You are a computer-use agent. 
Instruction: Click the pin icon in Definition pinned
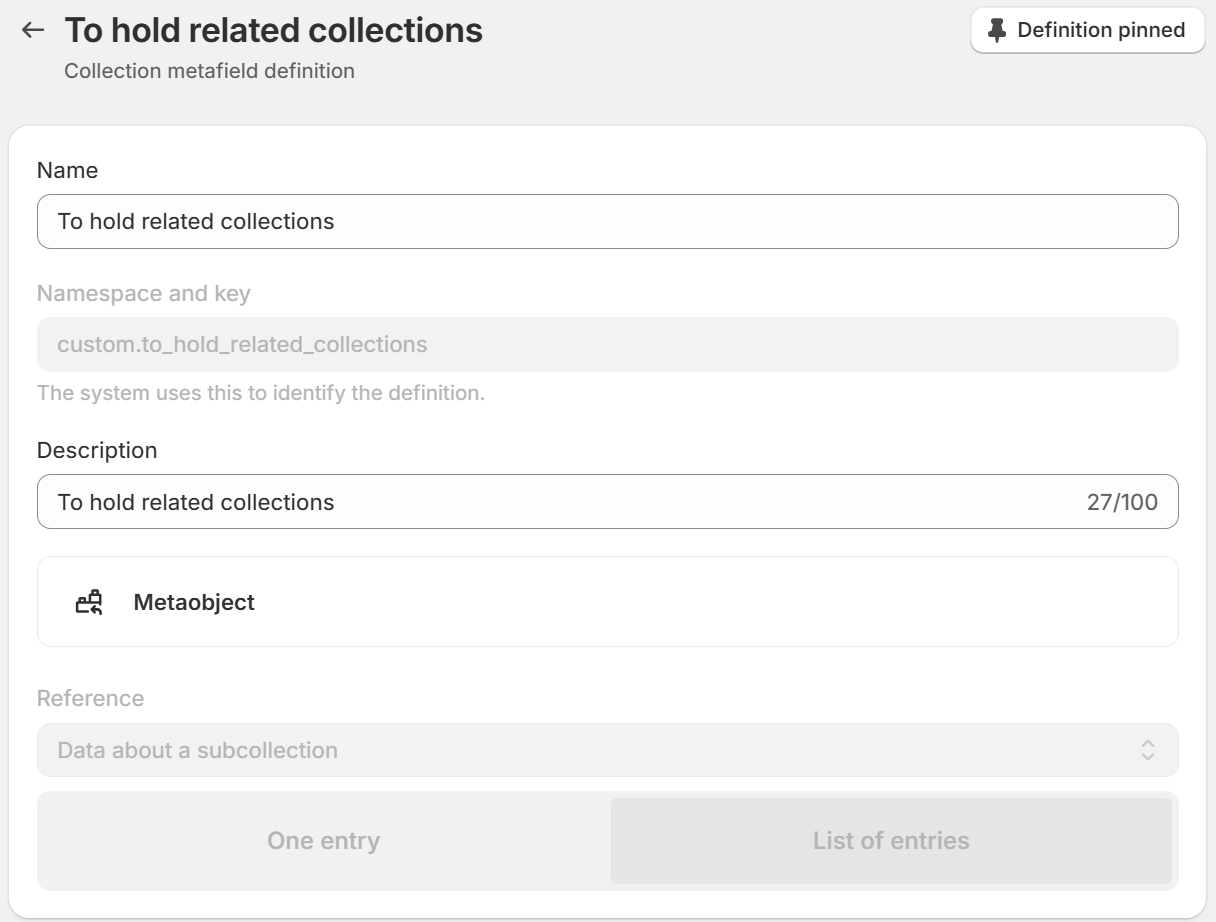(996, 30)
